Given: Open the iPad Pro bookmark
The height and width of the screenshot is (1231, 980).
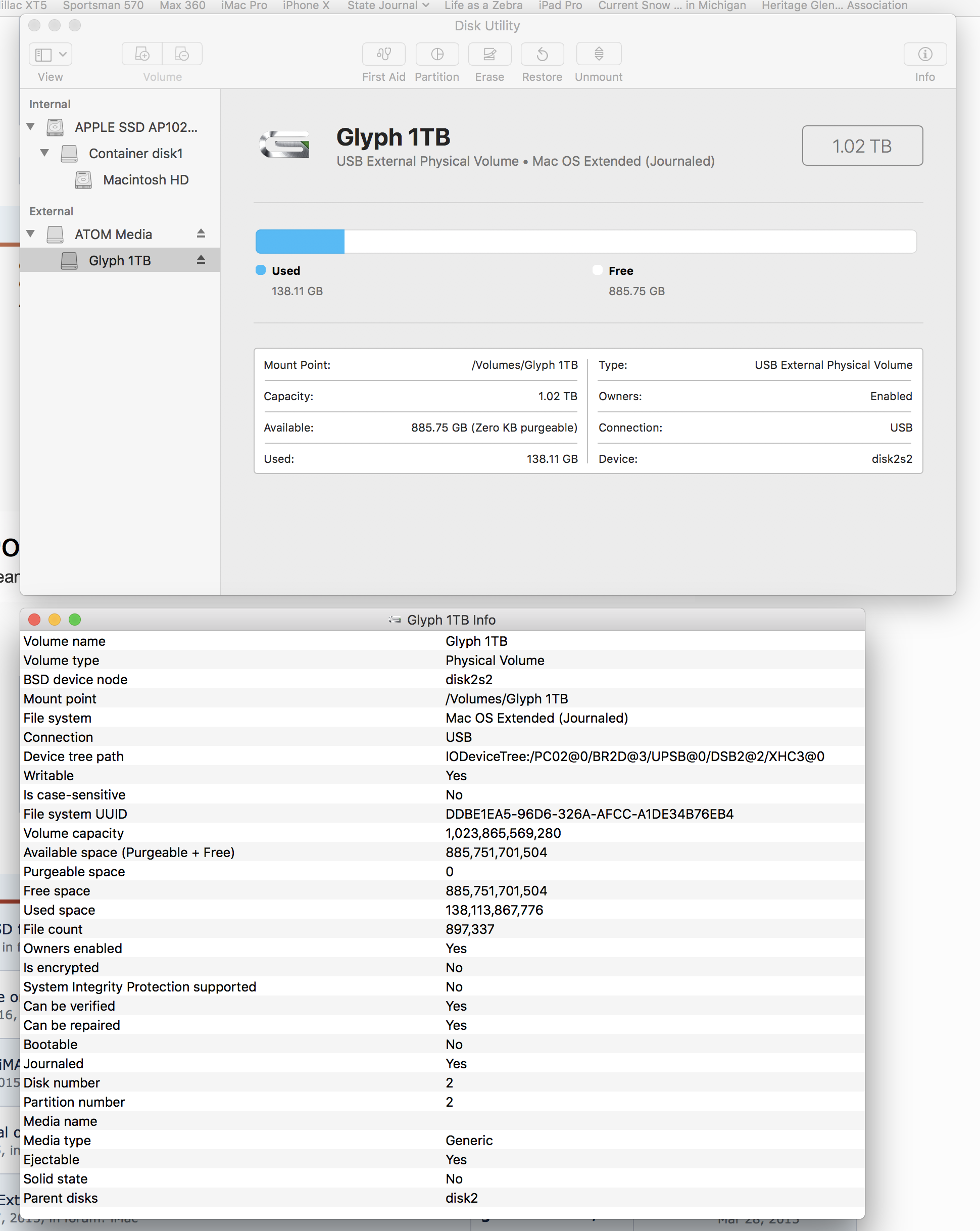Looking at the screenshot, I should (x=561, y=6).
